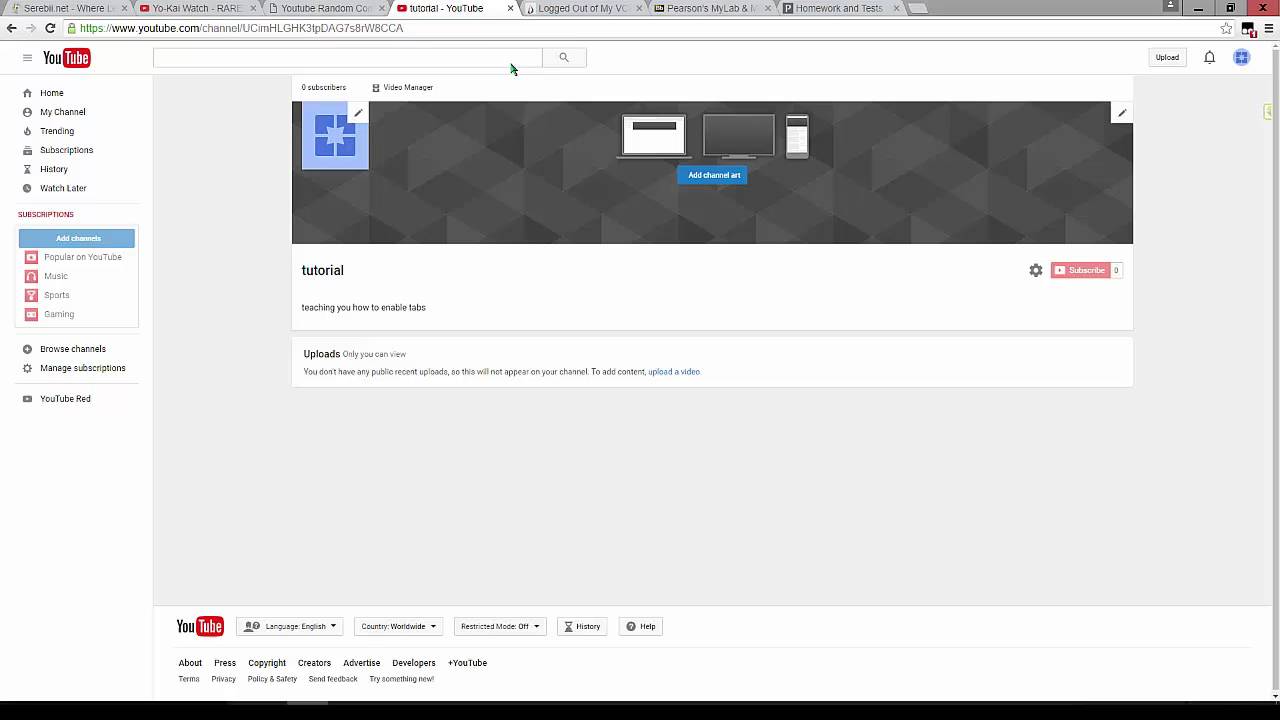Viewport: 1280px width, 720px height.
Task: Click the search magnifier button
Action: pyautogui.click(x=564, y=58)
